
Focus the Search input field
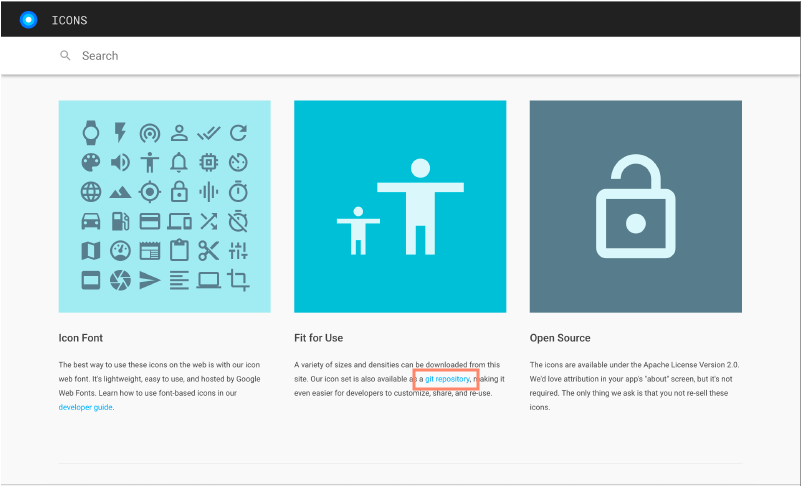click(400, 56)
